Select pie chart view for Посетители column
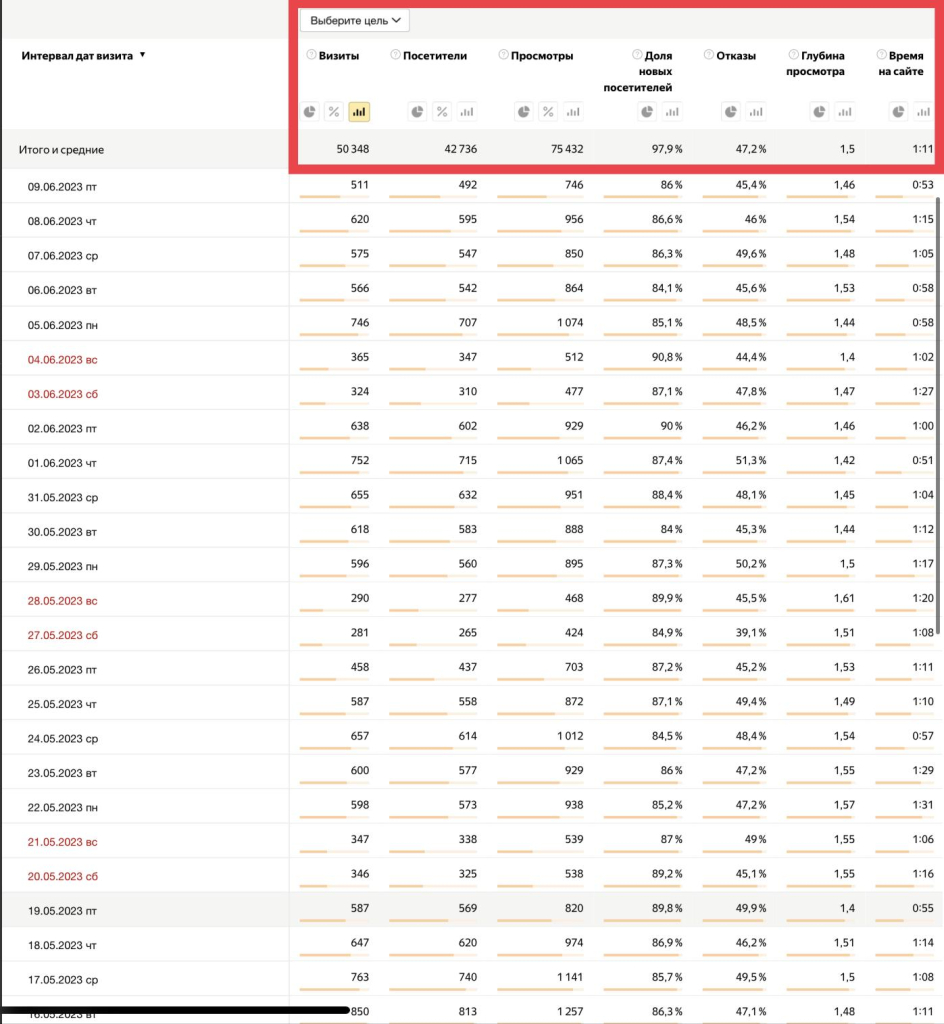The image size is (944, 1024). (417, 112)
